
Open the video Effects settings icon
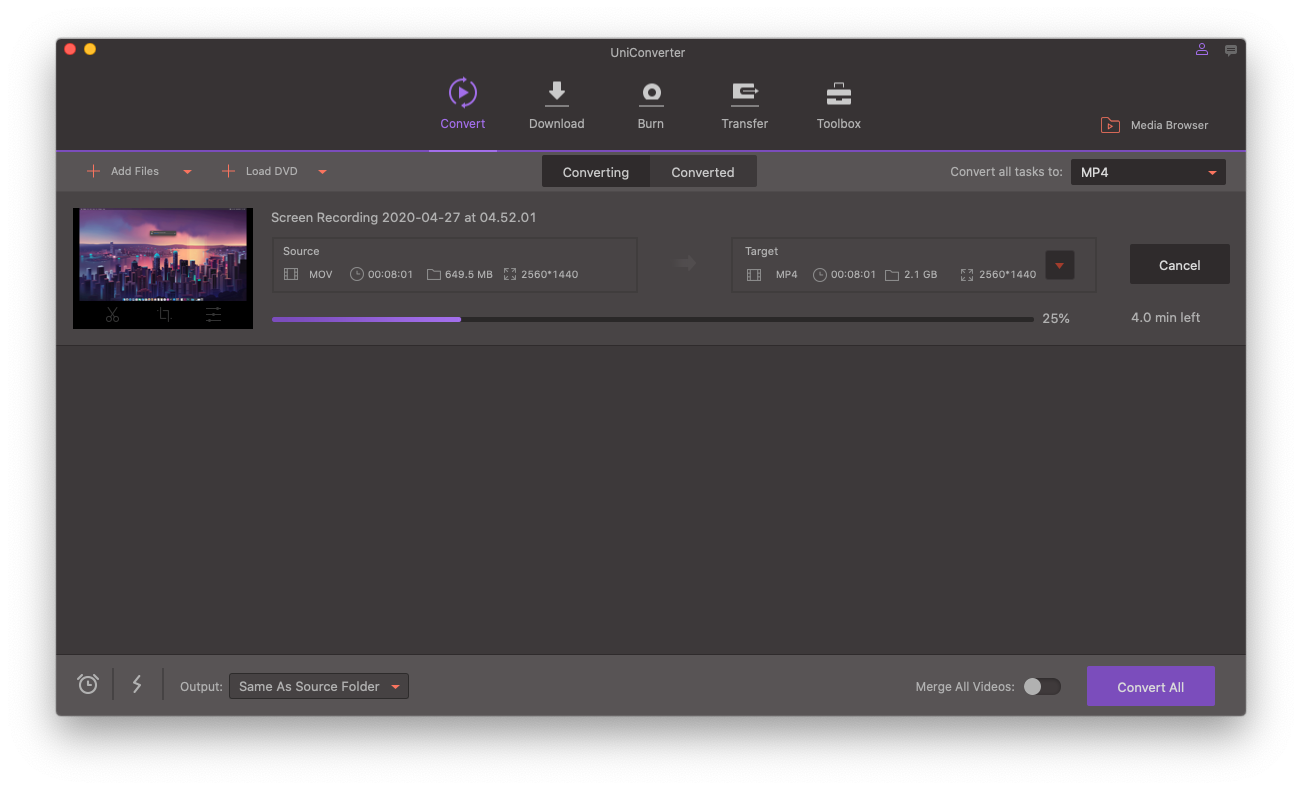213,314
